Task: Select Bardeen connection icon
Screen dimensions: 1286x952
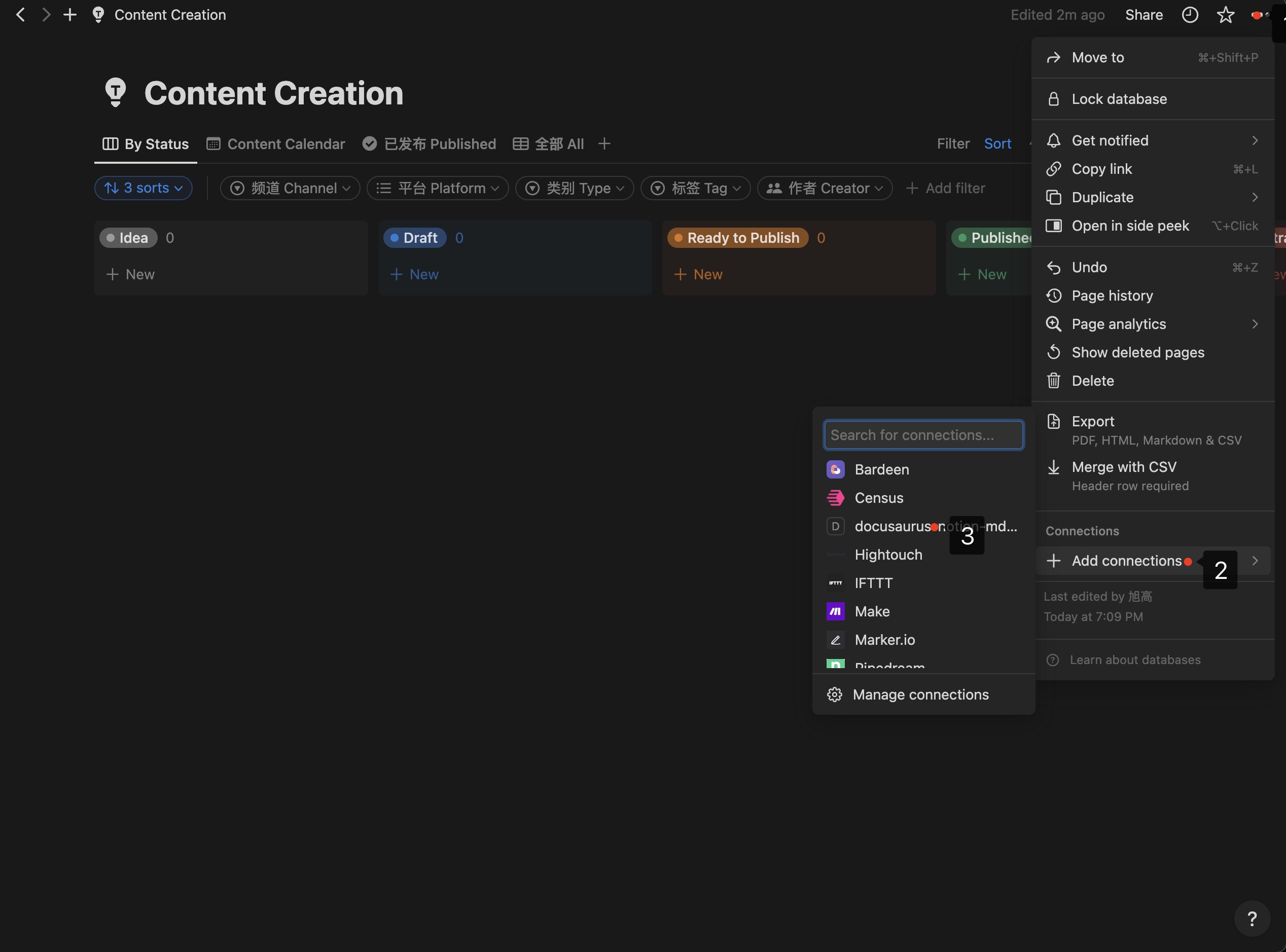Action: (x=835, y=469)
